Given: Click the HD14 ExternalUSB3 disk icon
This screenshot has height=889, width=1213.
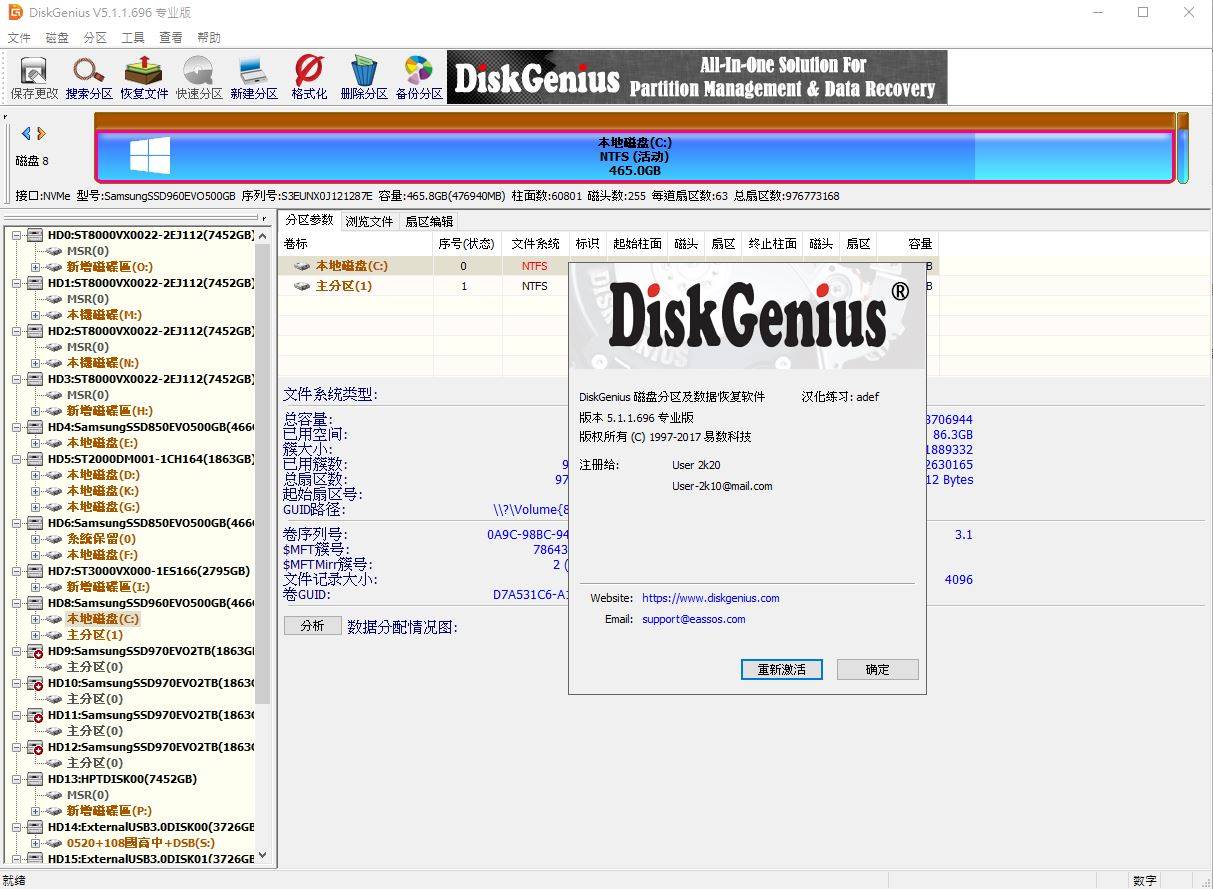Looking at the screenshot, I should pyautogui.click(x=35, y=827).
